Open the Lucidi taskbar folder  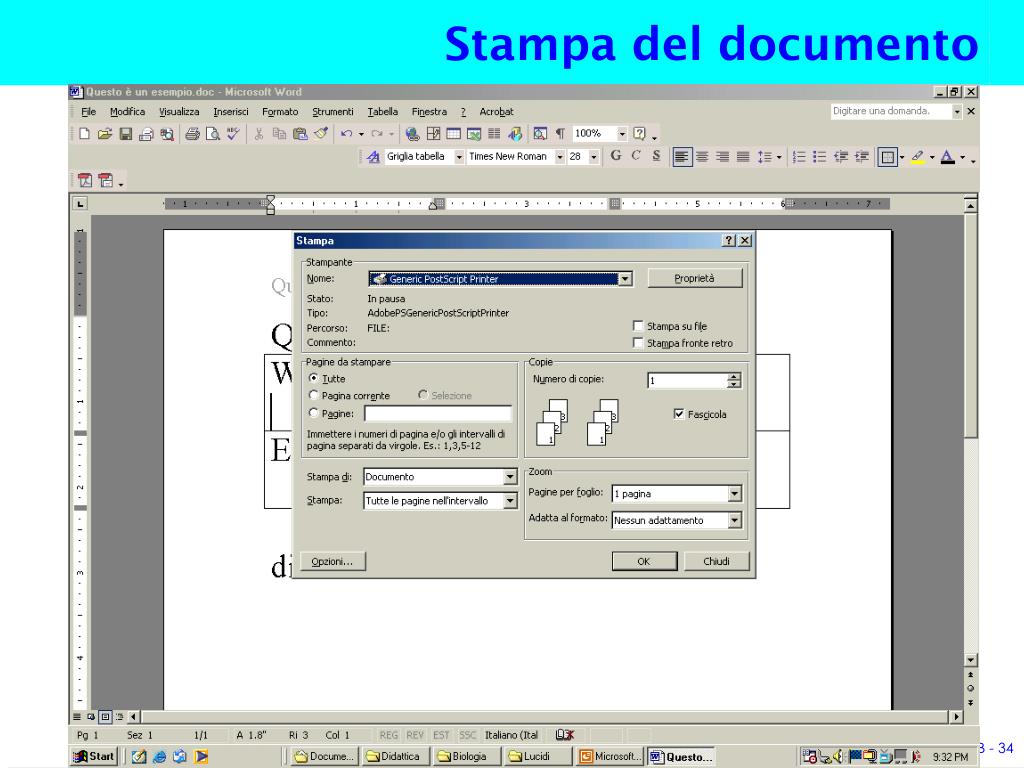537,756
